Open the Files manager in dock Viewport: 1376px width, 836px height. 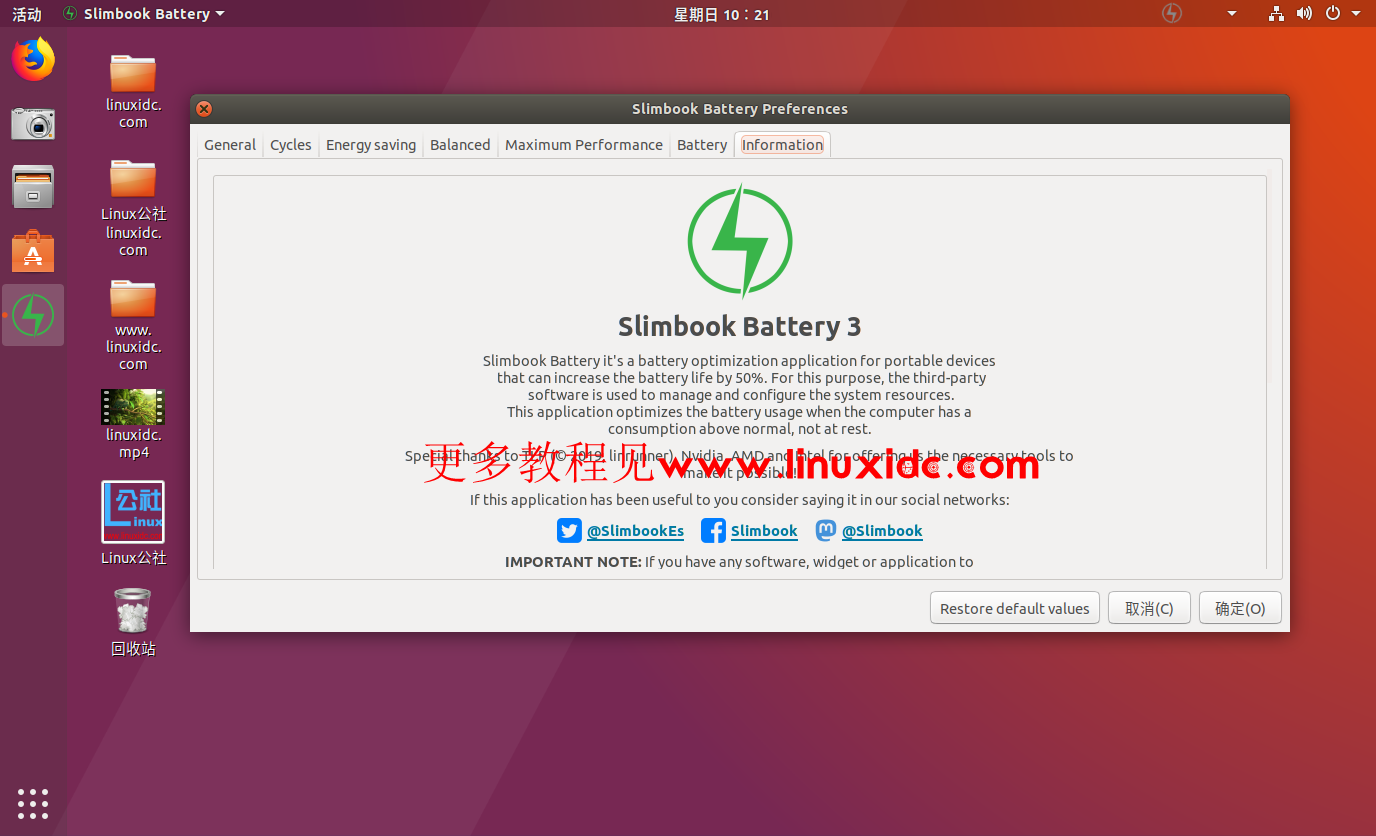tap(33, 187)
